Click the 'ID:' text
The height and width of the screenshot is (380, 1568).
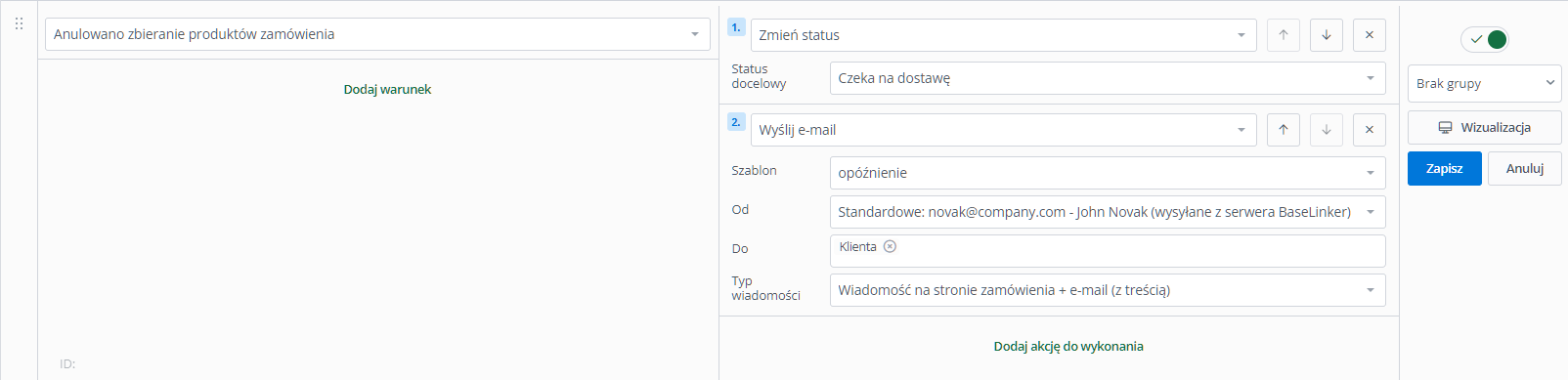pos(67,363)
